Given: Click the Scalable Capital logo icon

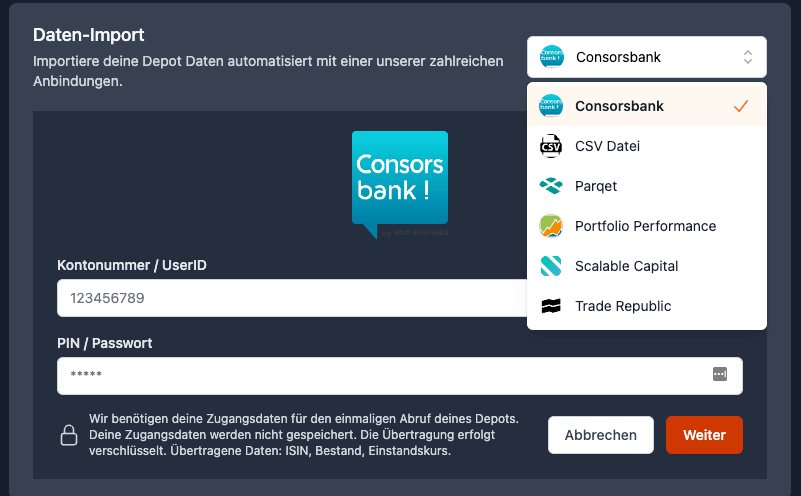Looking at the screenshot, I should click(x=551, y=266).
